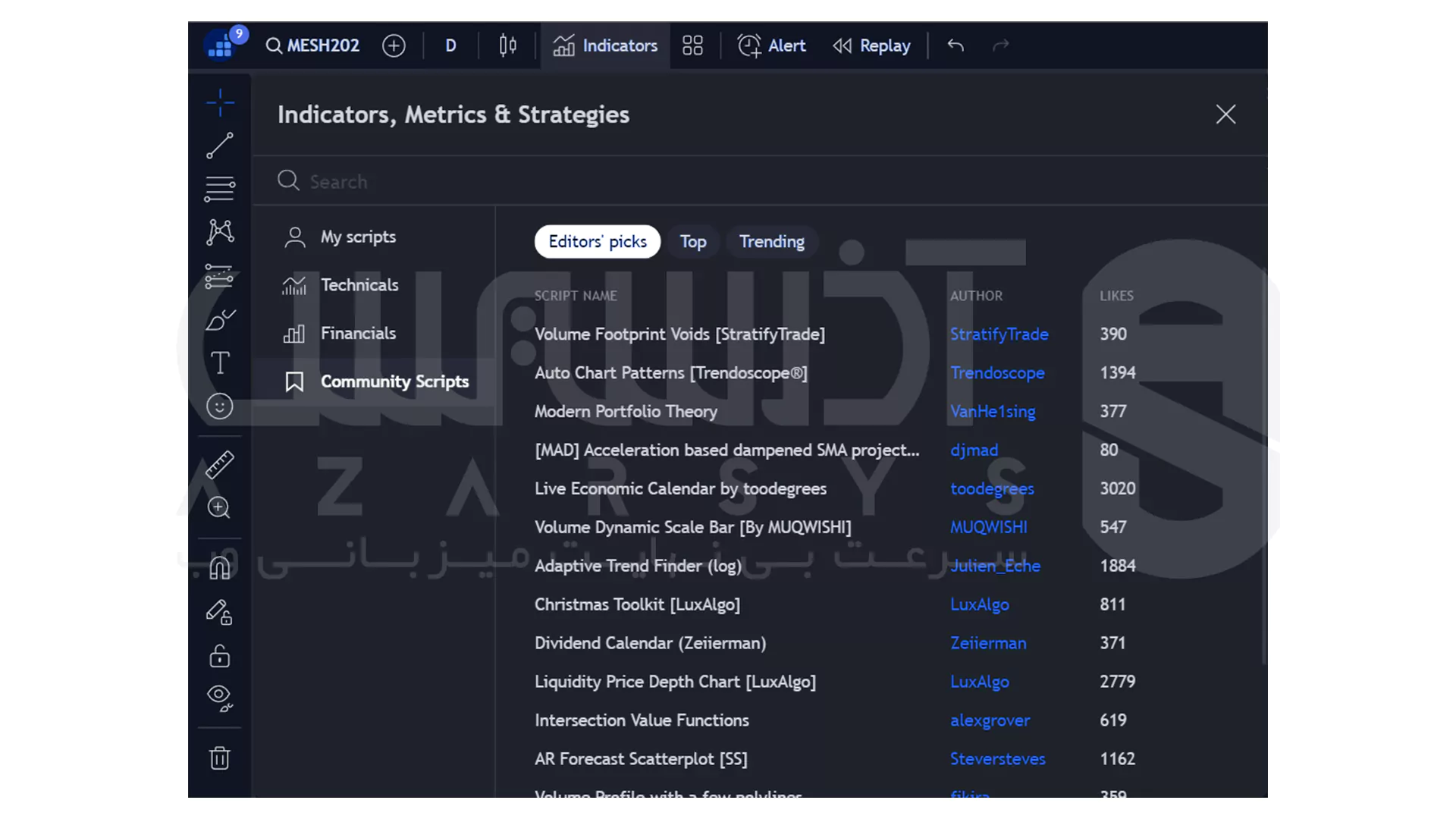Viewport: 1456px width, 819px height.
Task: Focus the indicators Search field
Action: pyautogui.click(x=758, y=181)
